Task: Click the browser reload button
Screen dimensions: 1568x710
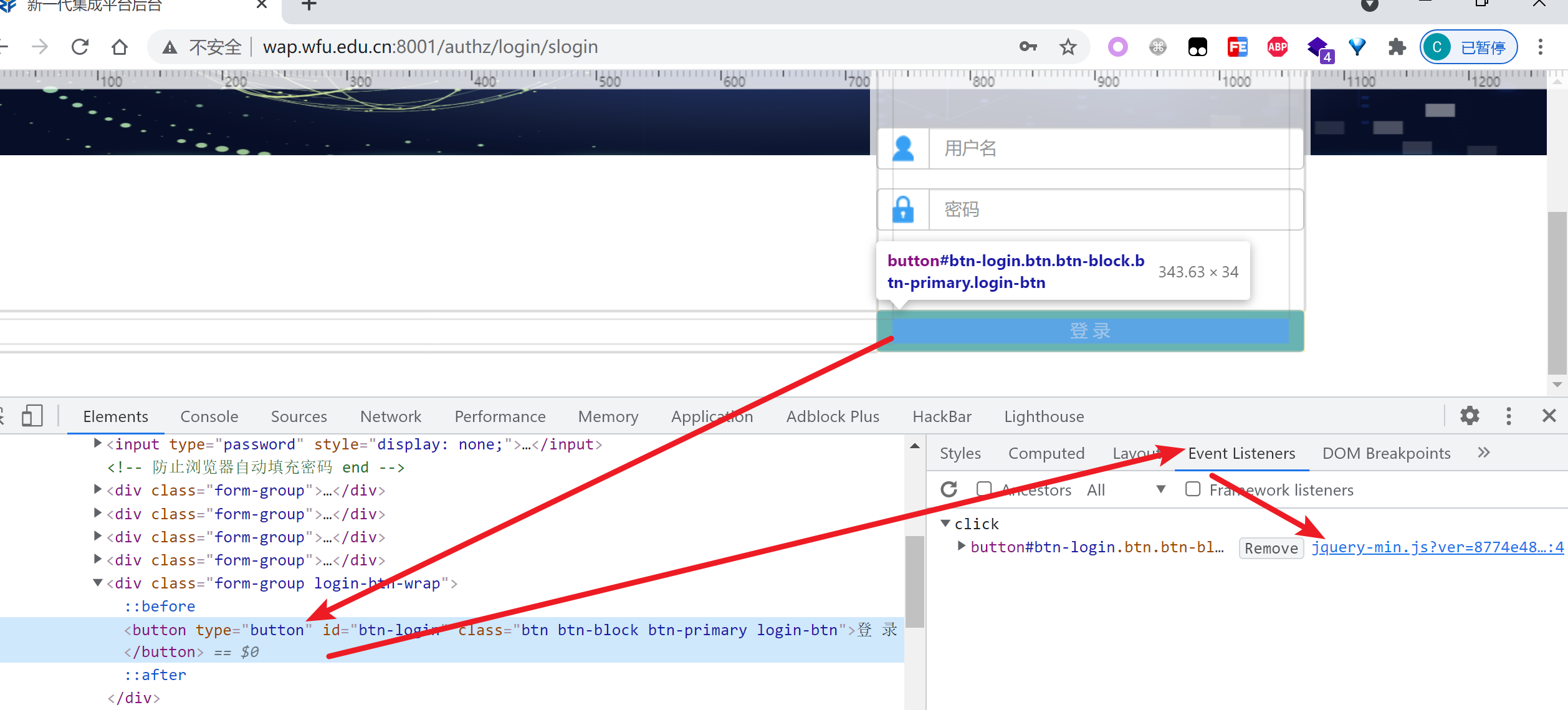Action: [80, 47]
